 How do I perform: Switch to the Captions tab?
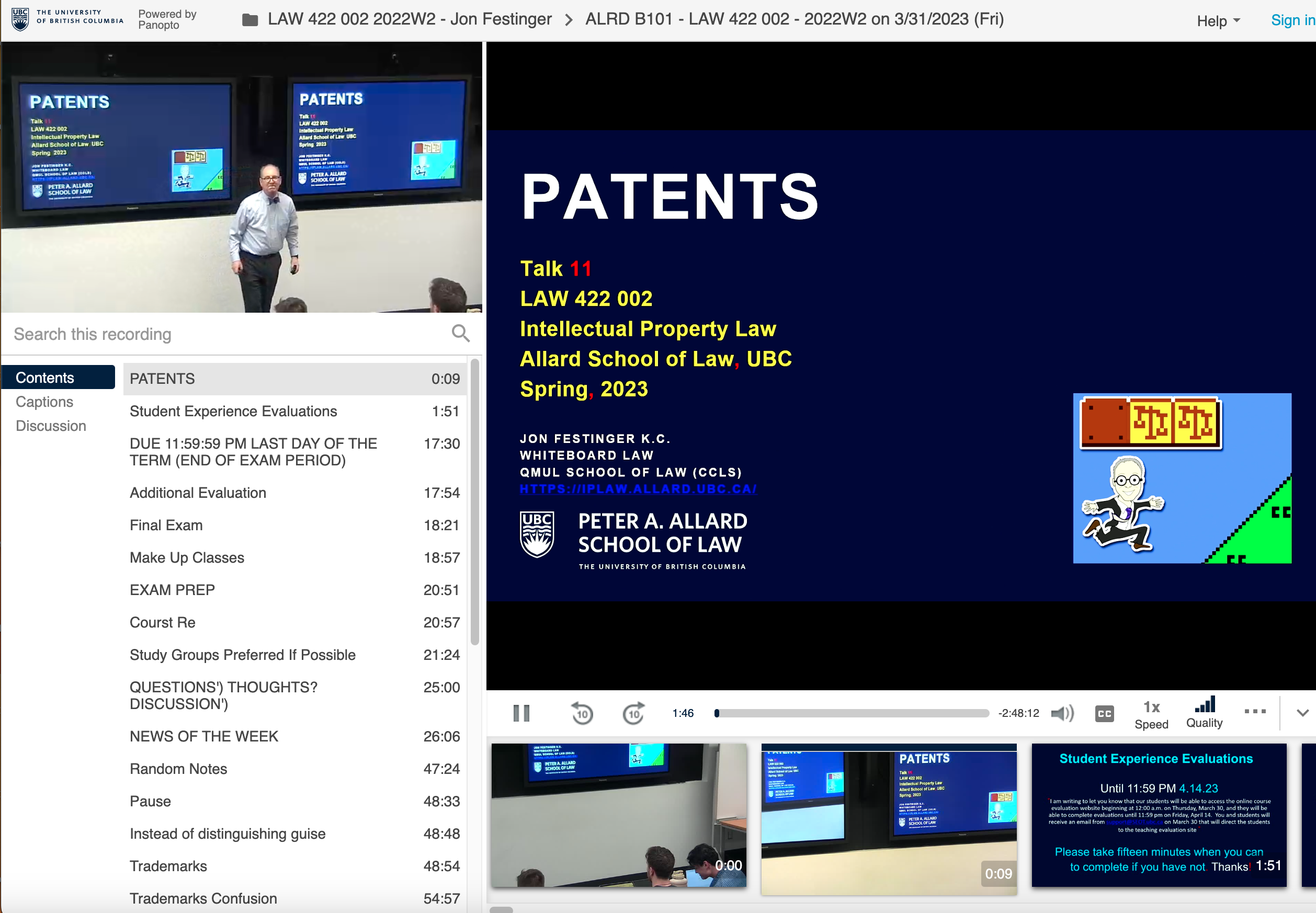tap(44, 402)
